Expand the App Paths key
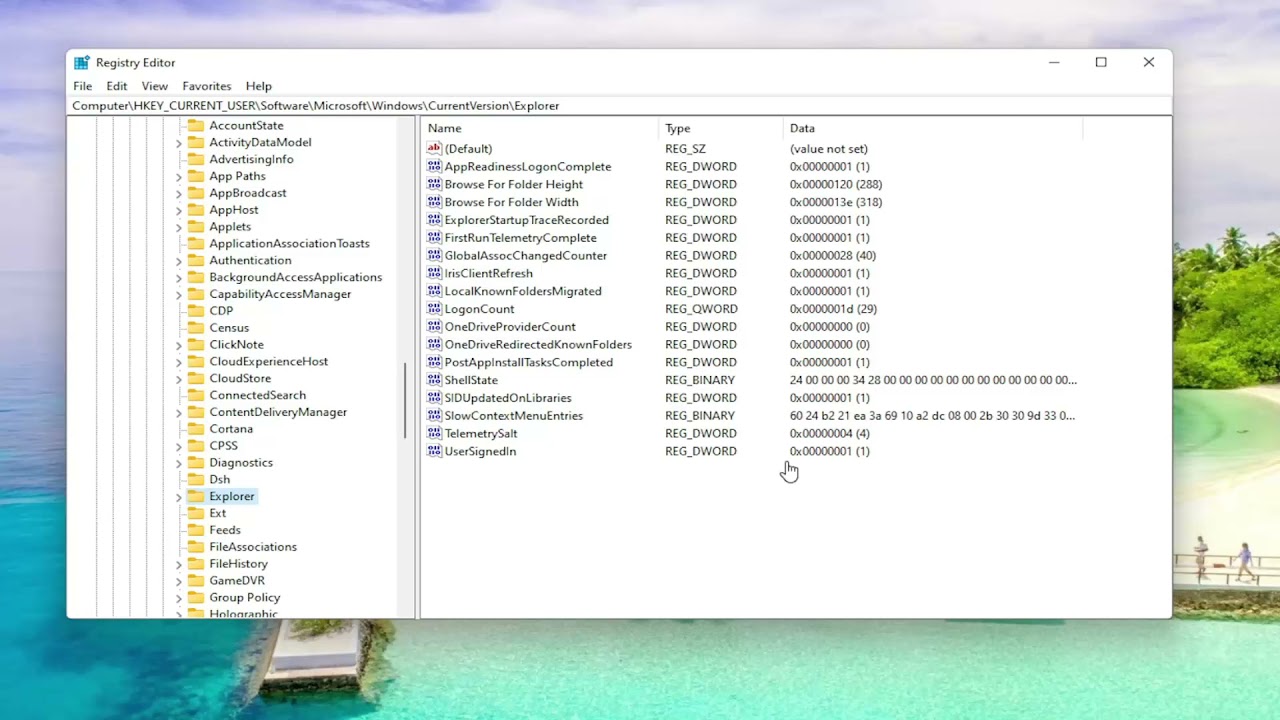 tap(179, 177)
